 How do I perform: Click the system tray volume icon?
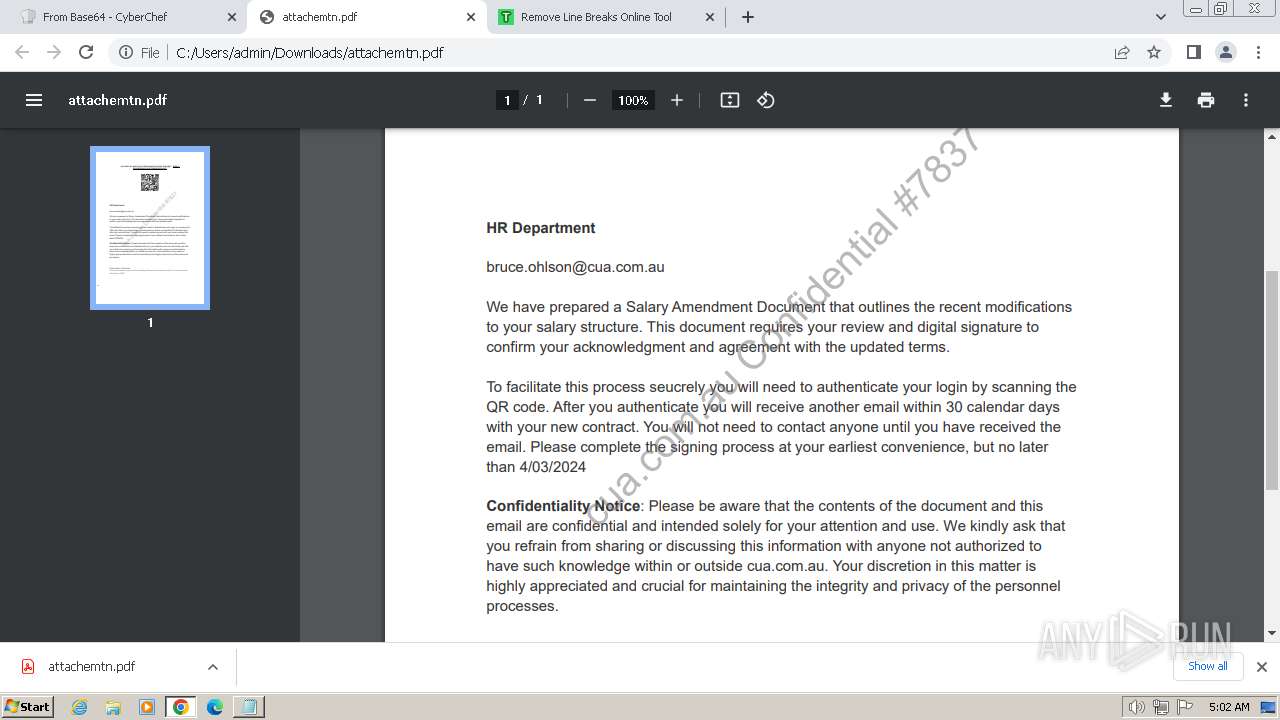[1137, 707]
